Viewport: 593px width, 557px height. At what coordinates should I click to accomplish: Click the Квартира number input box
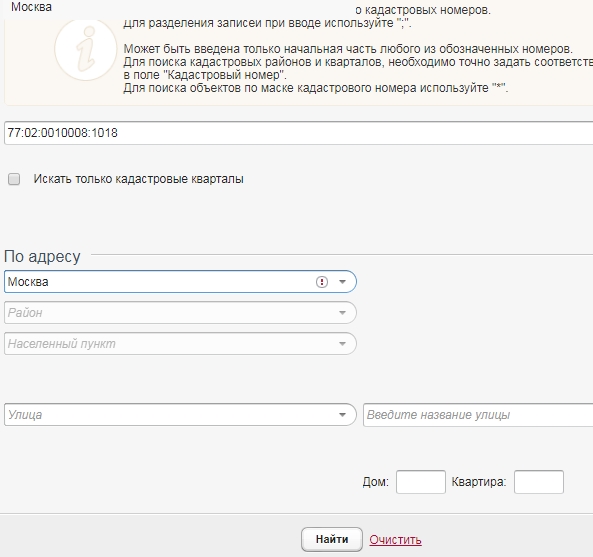click(539, 482)
